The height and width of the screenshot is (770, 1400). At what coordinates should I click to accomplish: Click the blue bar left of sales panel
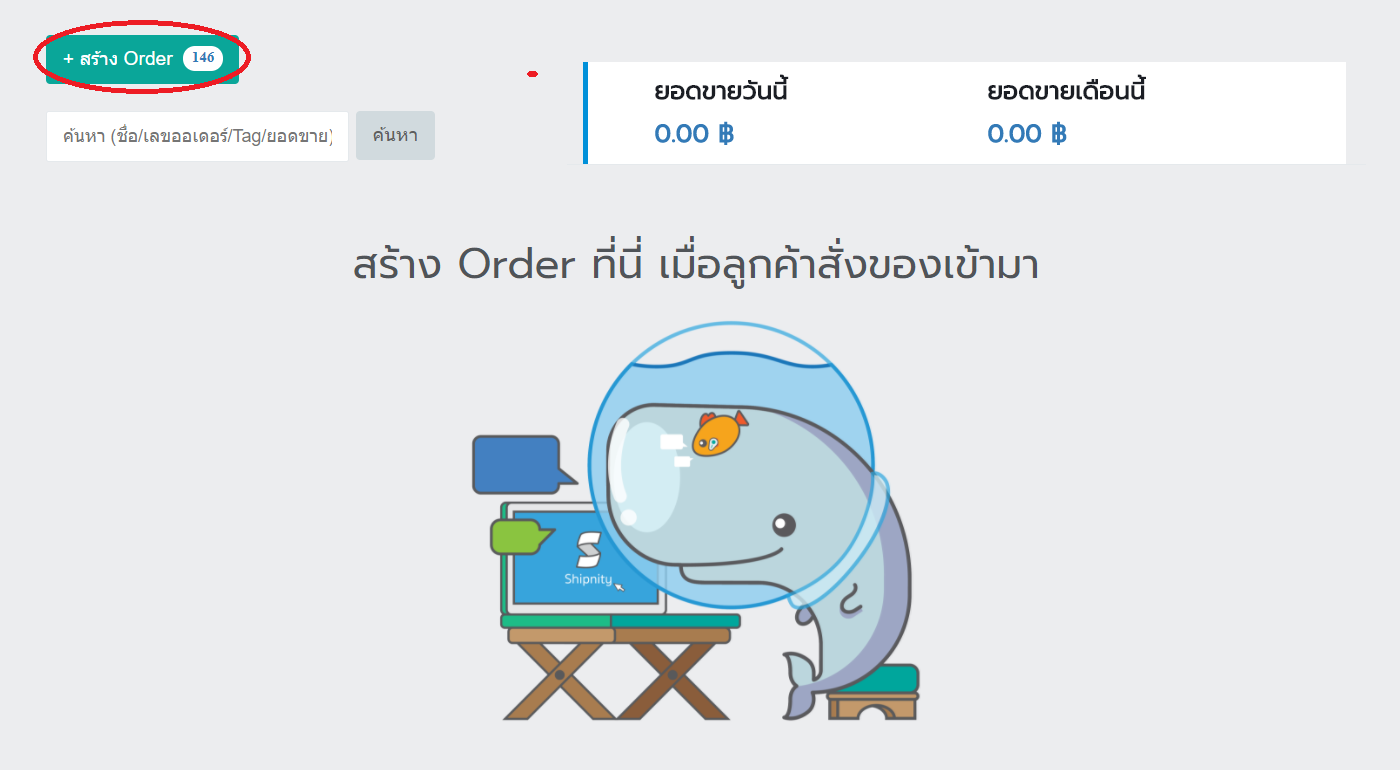[585, 112]
